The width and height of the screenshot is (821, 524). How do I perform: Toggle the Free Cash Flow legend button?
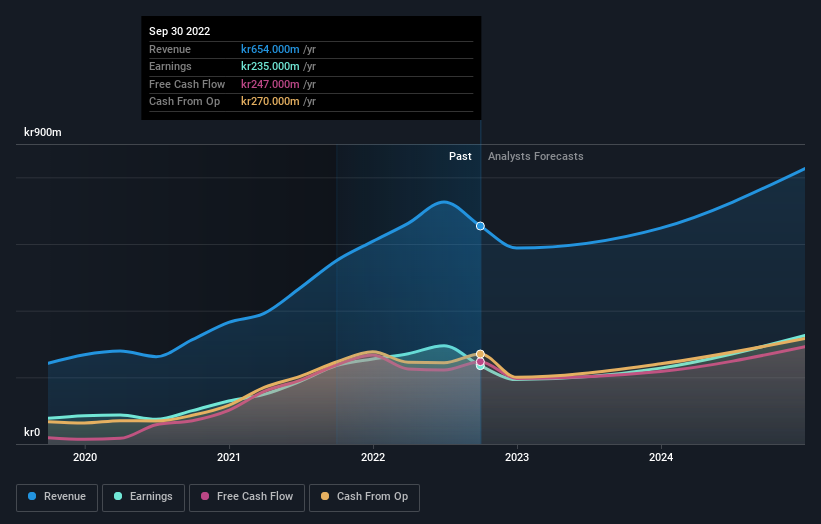point(247,497)
